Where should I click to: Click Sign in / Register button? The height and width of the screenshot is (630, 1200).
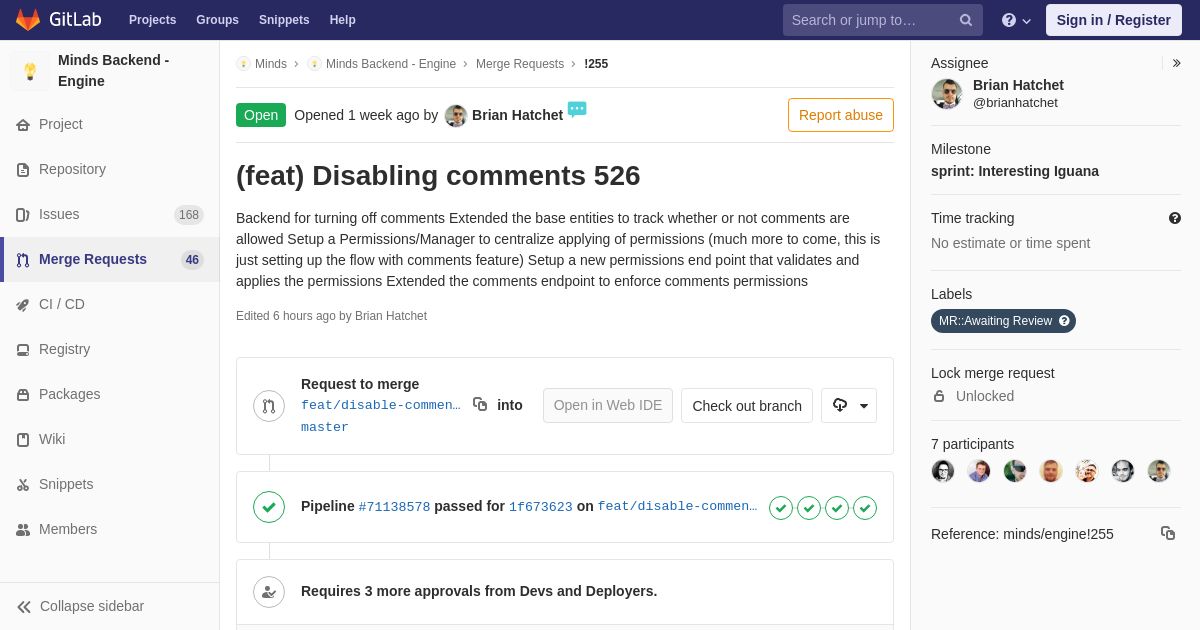1114,20
